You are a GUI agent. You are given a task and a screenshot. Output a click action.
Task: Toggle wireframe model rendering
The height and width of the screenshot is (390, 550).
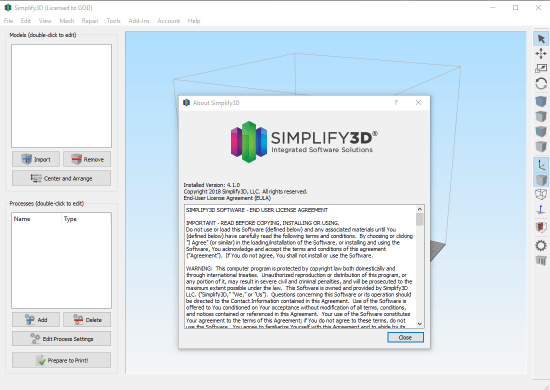tap(541, 194)
